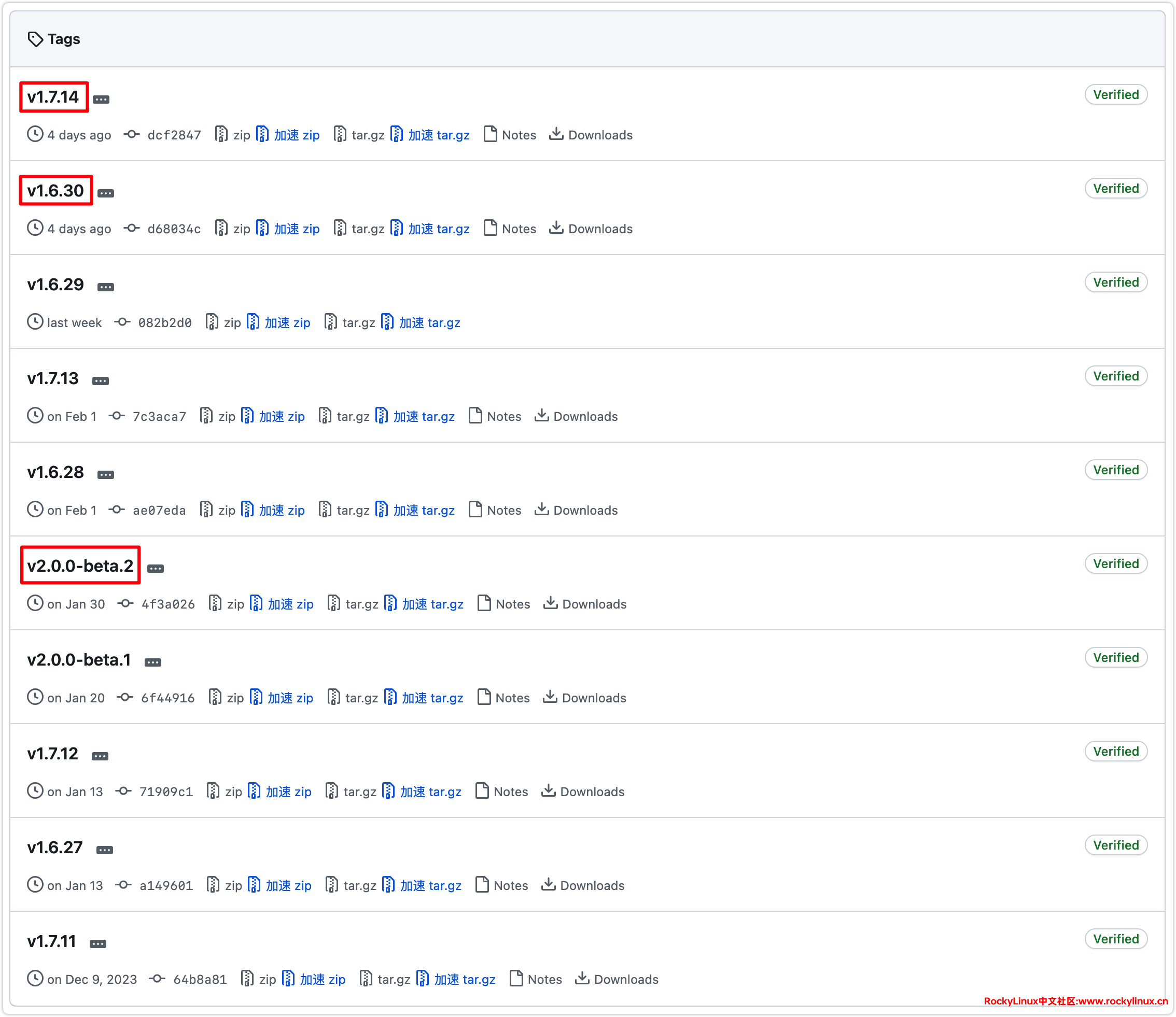Click the tag icon beside Tags heading
This screenshot has height=1017, width=1176.
(x=35, y=39)
